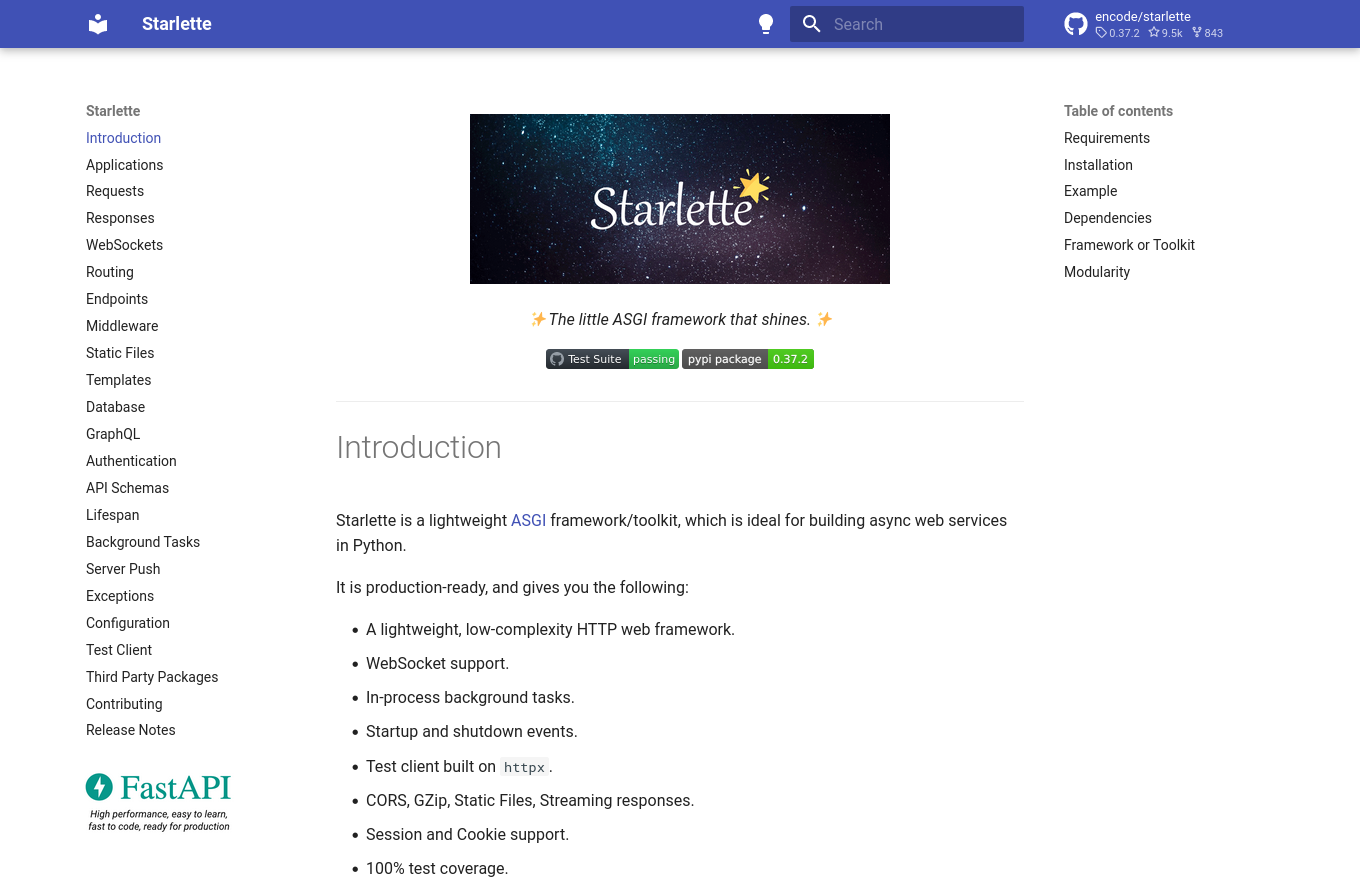
Task: Select Responses in sidebar
Action: point(120,218)
